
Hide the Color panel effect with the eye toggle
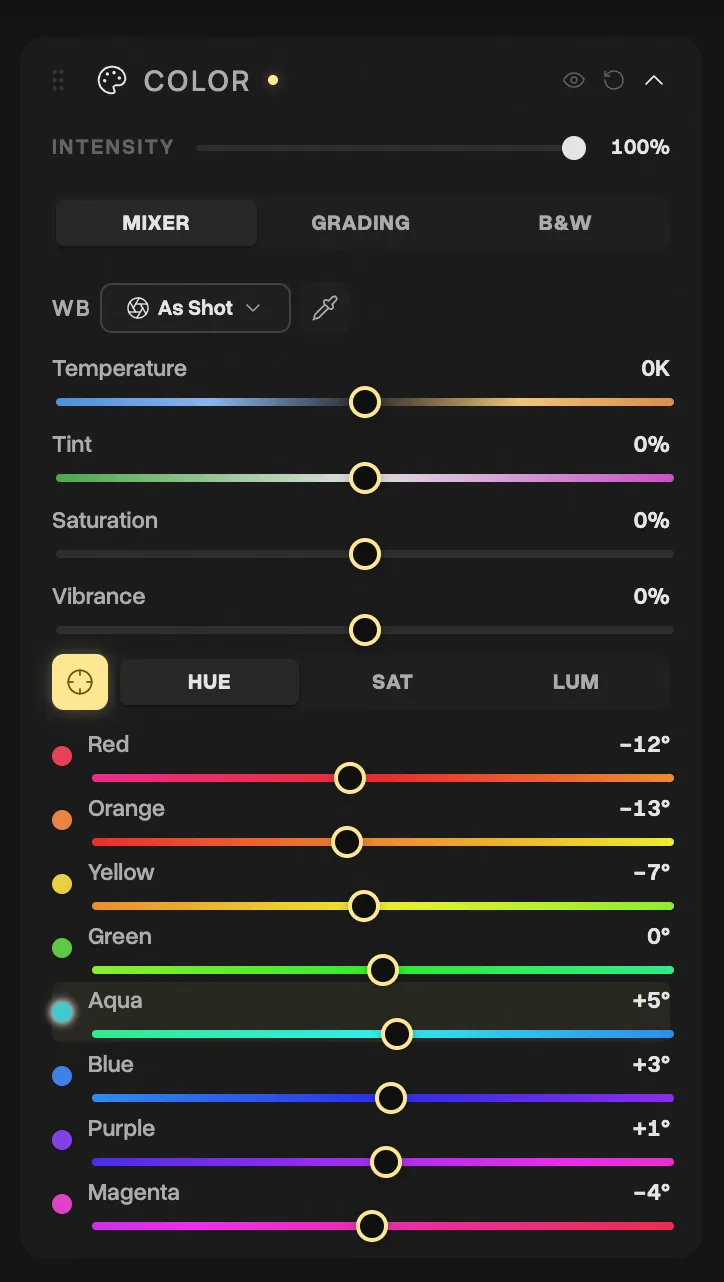573,80
